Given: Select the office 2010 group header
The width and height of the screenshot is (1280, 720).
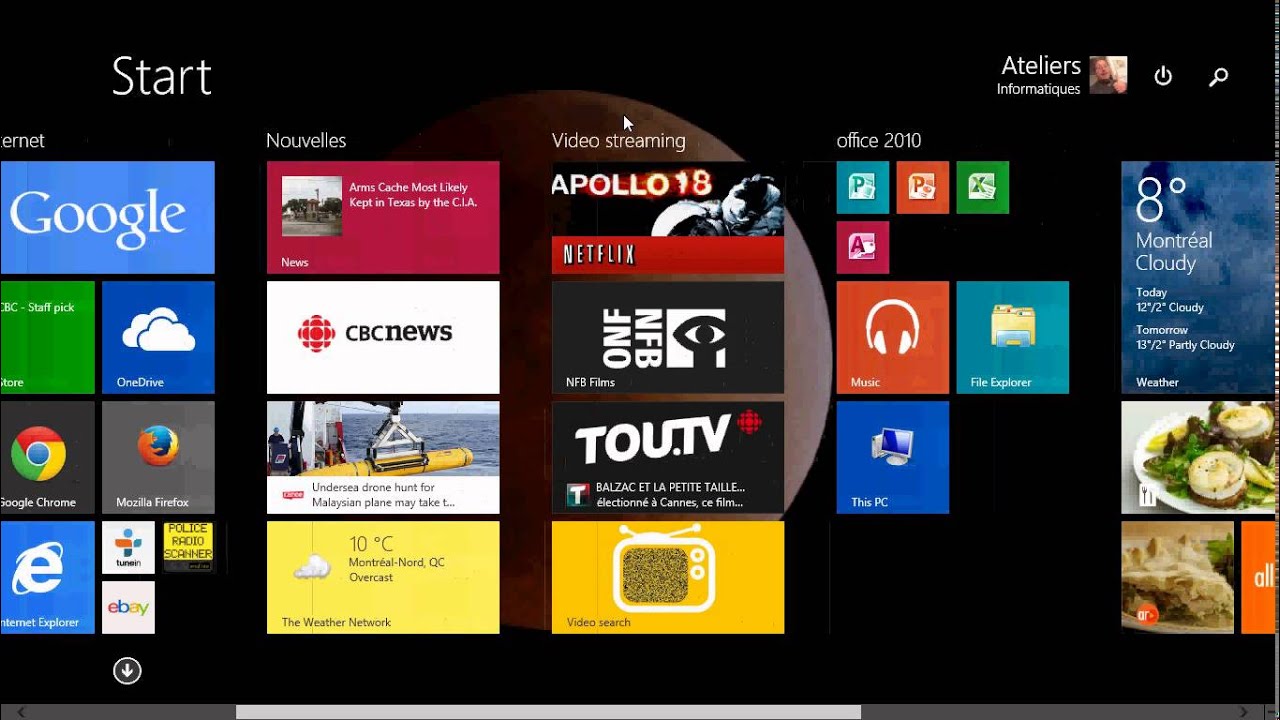Looking at the screenshot, I should coord(879,141).
